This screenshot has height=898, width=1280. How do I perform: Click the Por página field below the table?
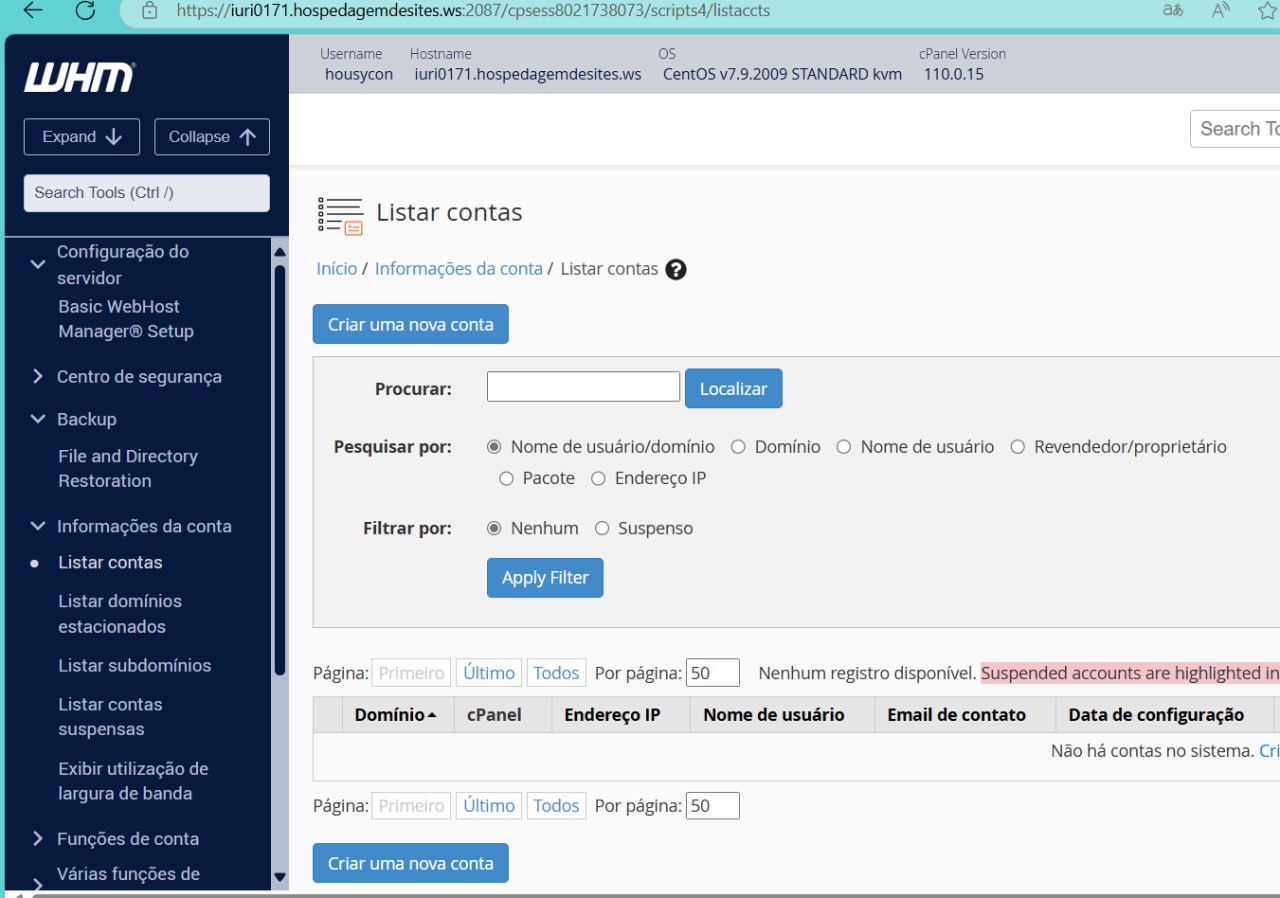[x=713, y=806]
